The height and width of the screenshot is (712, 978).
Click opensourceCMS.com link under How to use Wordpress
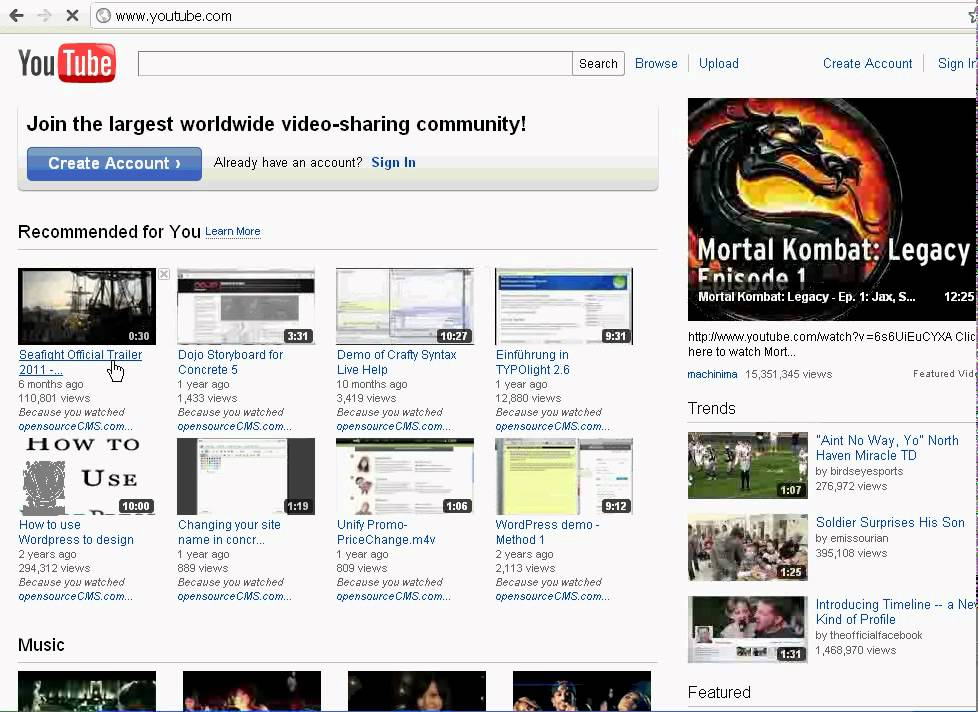(x=75, y=596)
